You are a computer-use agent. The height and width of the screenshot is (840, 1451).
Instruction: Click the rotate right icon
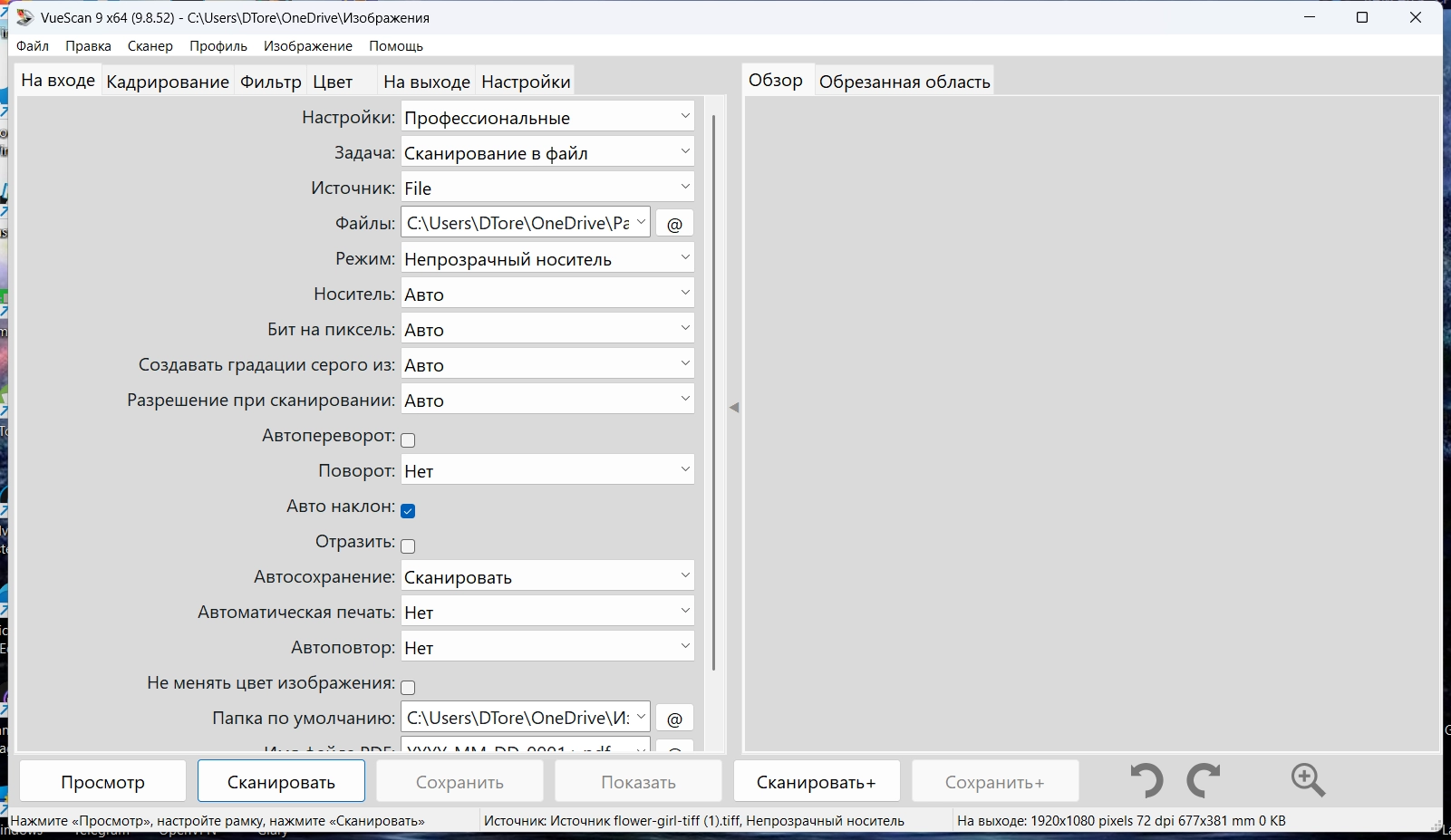[x=1204, y=780]
